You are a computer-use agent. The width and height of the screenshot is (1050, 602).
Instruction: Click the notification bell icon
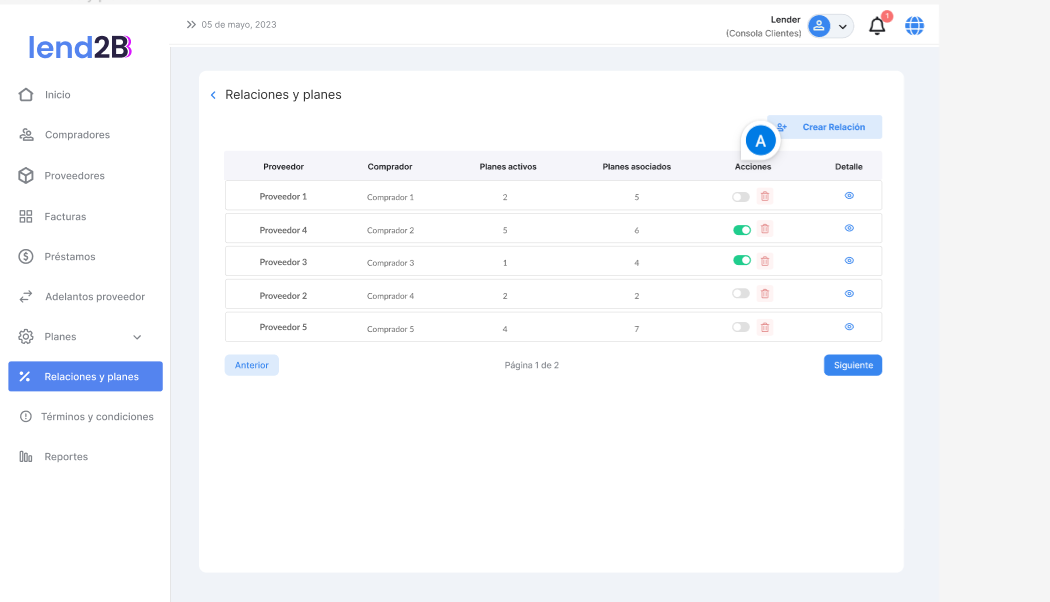[877, 27]
